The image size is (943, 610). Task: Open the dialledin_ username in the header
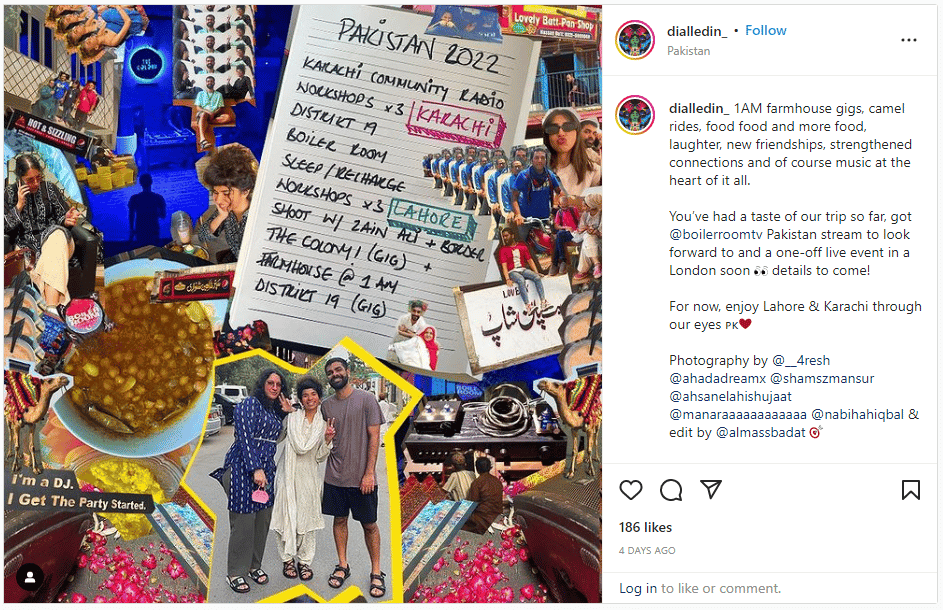[x=696, y=31]
